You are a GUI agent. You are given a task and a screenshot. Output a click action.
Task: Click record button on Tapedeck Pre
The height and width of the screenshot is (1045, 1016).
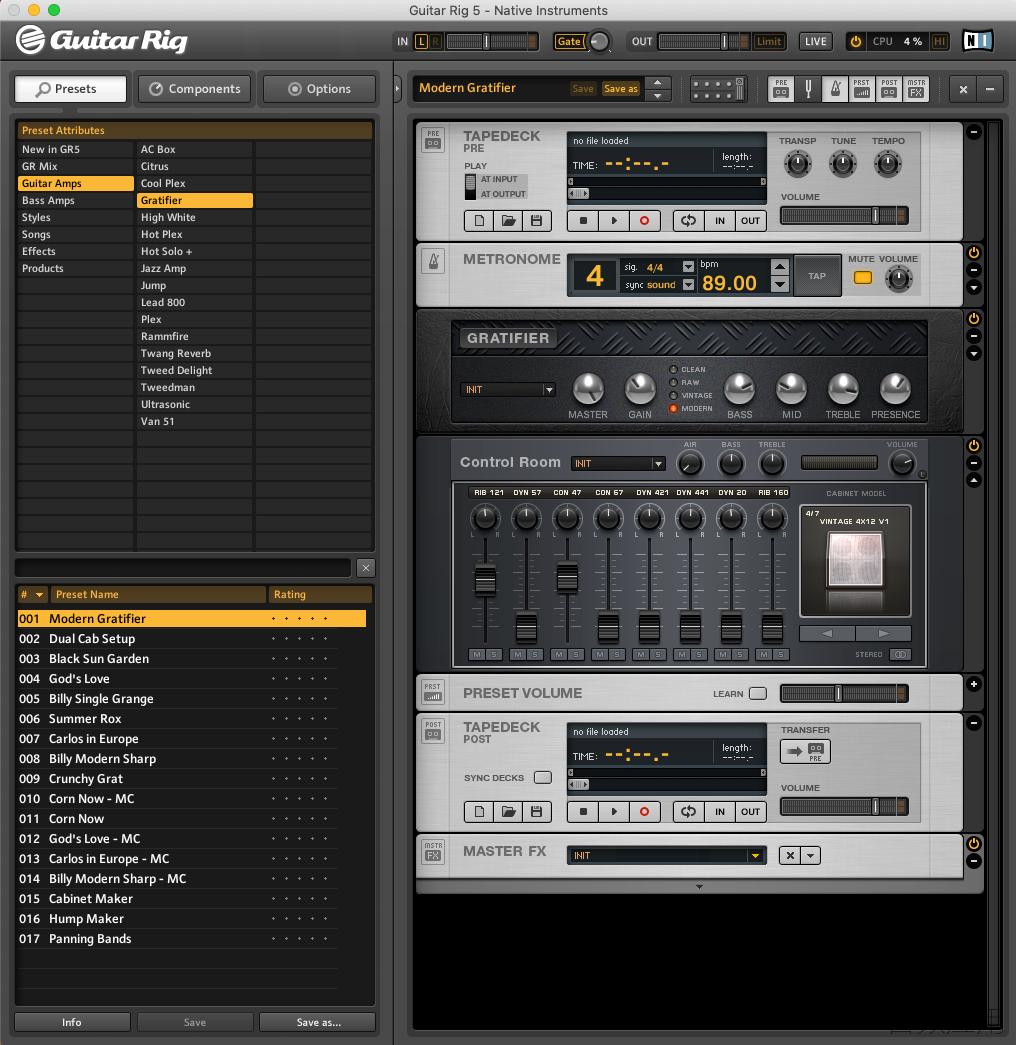pyautogui.click(x=644, y=221)
